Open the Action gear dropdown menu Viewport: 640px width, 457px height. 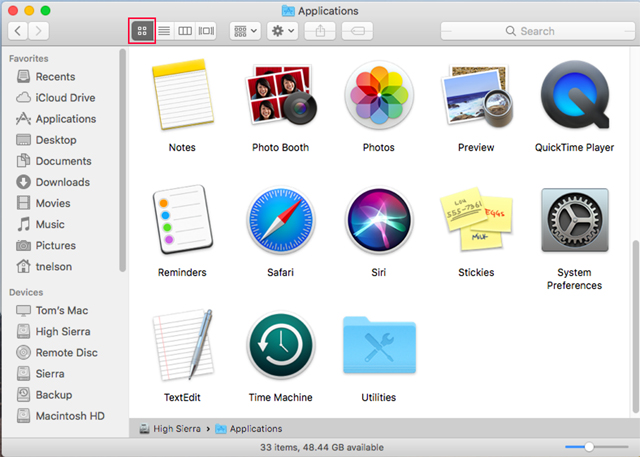283,31
